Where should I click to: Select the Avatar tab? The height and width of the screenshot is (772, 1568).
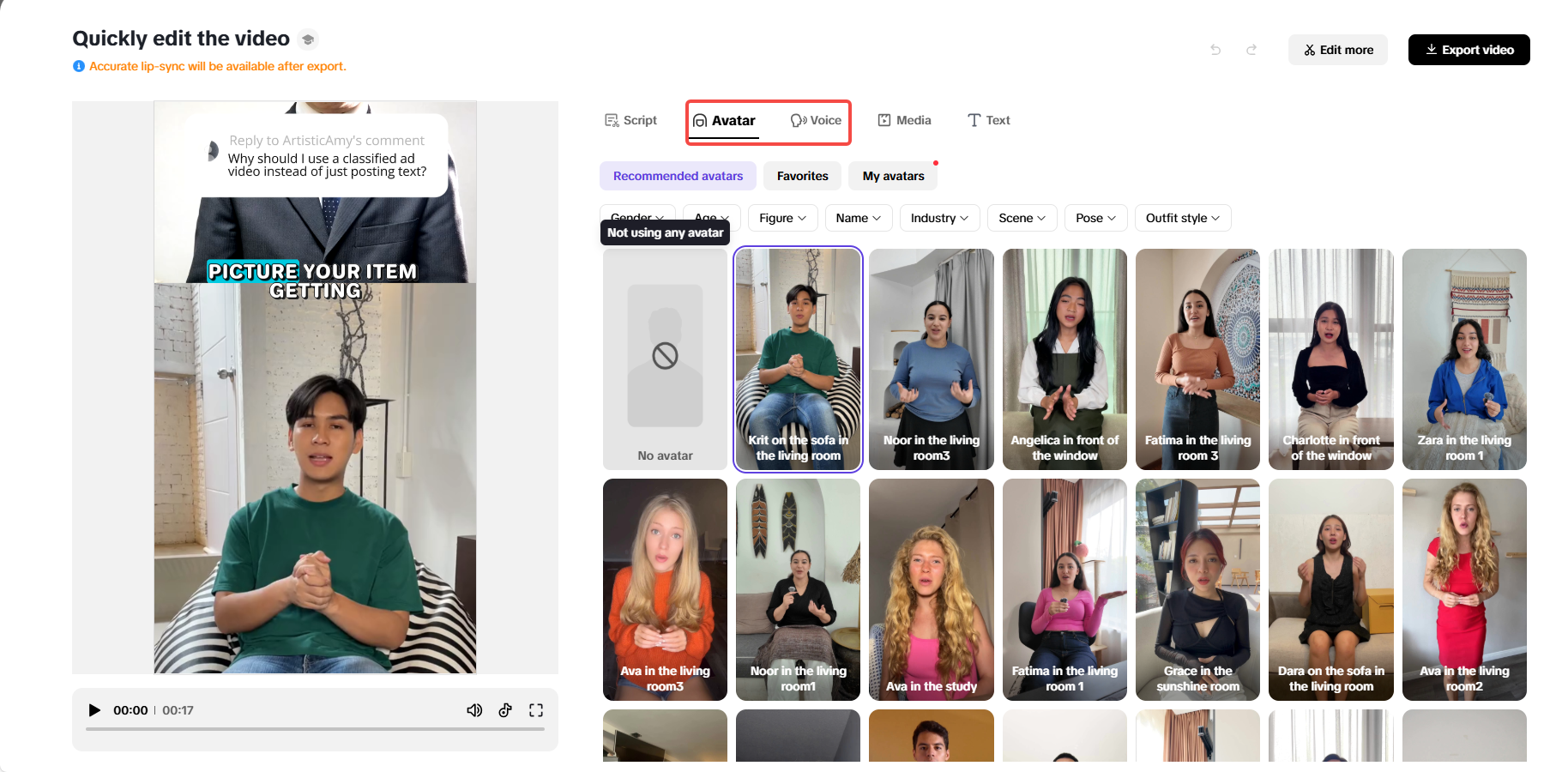point(725,121)
